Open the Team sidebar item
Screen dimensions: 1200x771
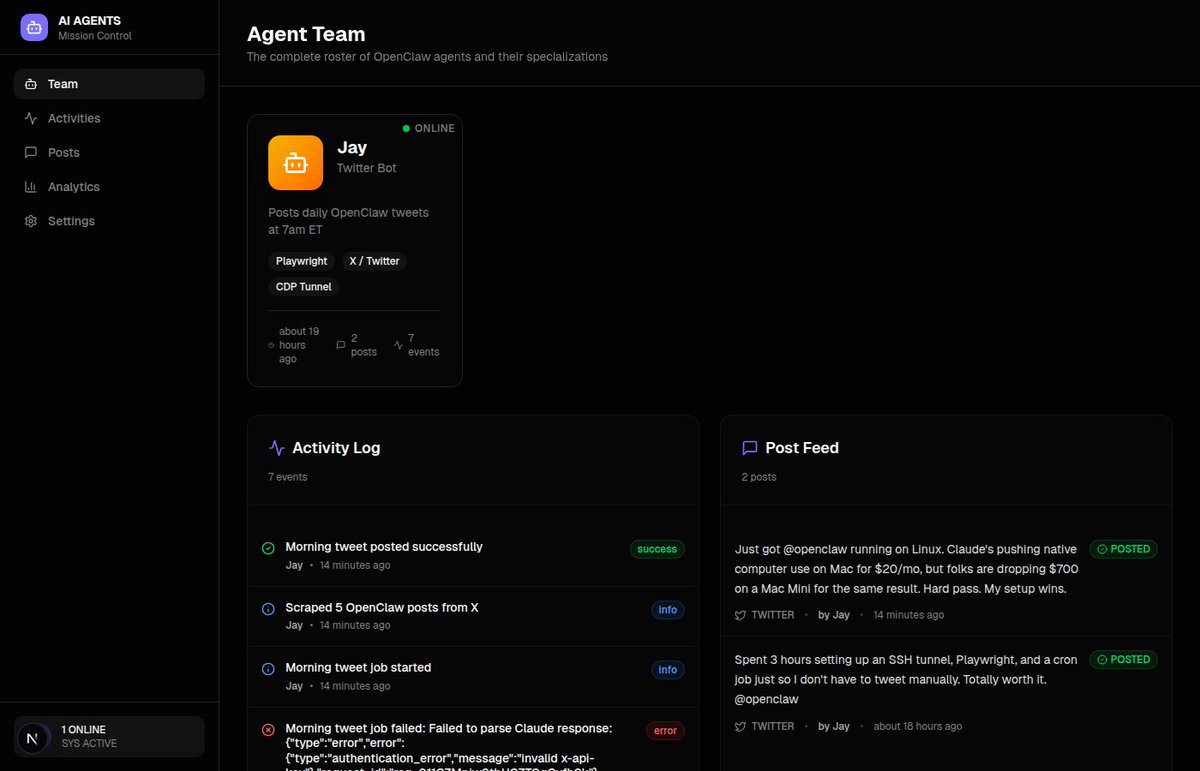click(x=109, y=84)
